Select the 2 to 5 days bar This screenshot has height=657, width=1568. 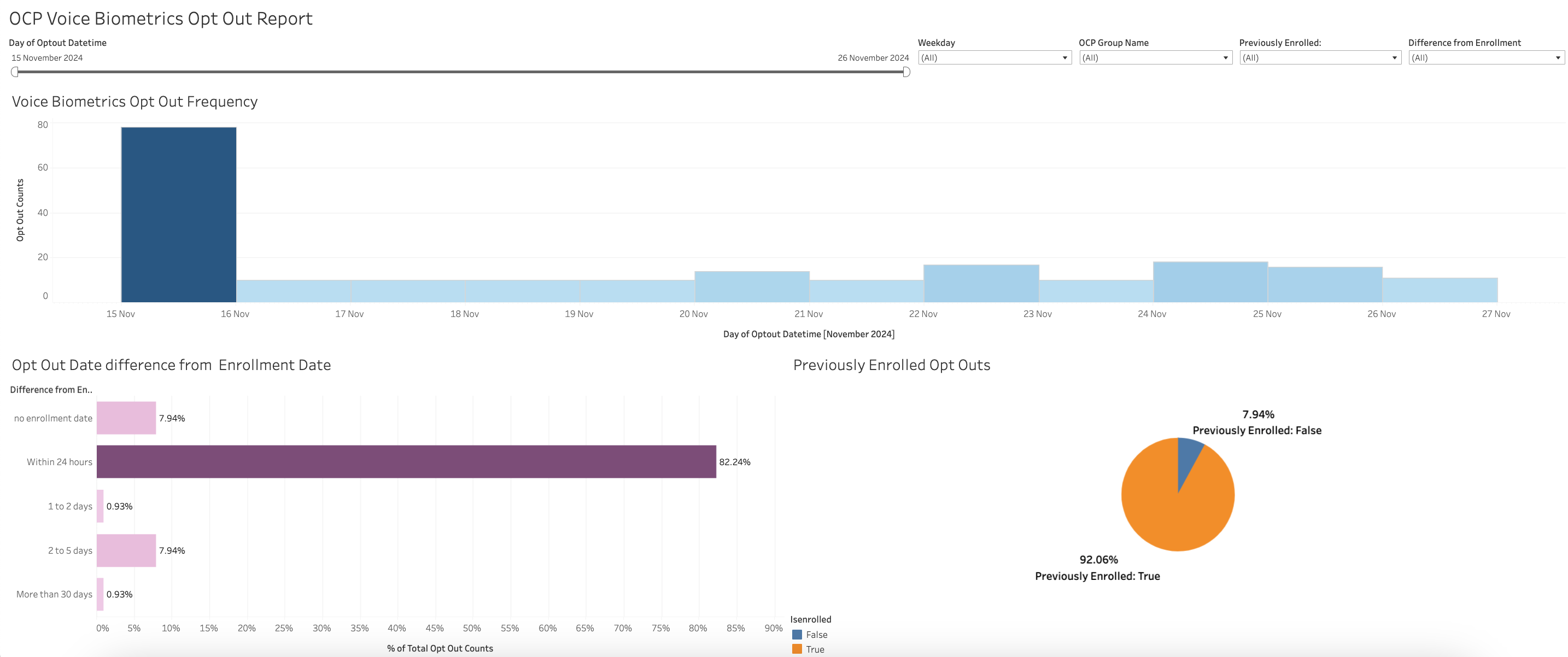pyautogui.click(x=126, y=550)
